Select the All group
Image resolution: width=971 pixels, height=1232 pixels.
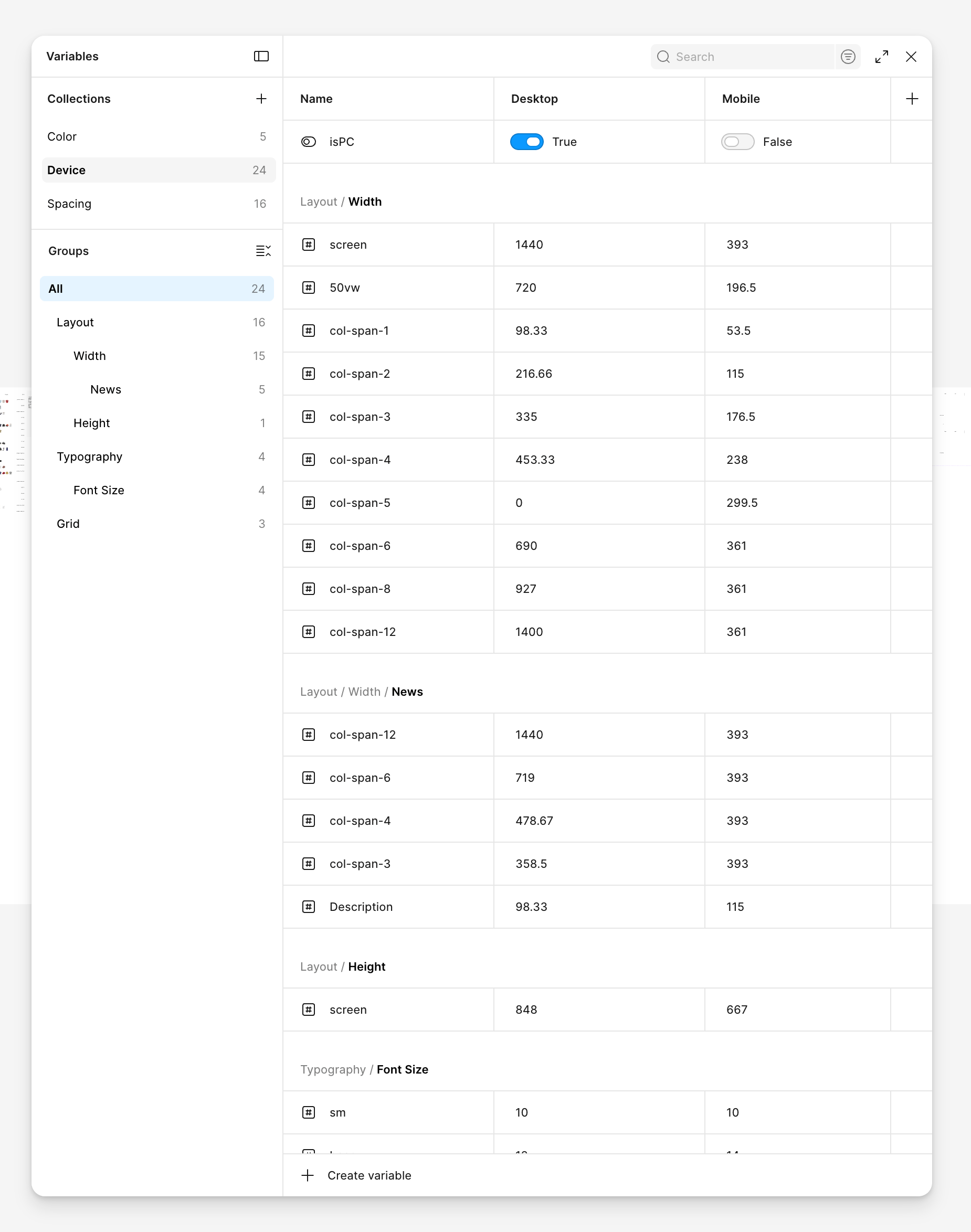(x=157, y=289)
